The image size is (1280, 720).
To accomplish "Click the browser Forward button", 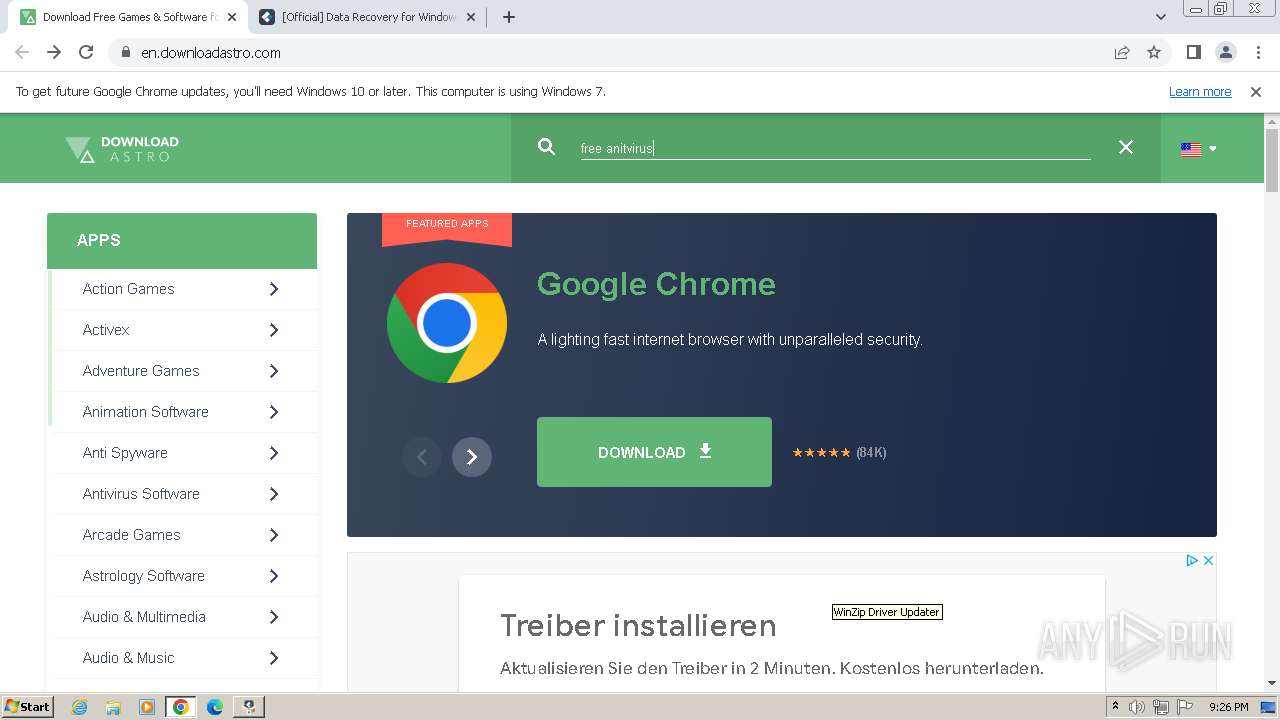I will (x=54, y=52).
